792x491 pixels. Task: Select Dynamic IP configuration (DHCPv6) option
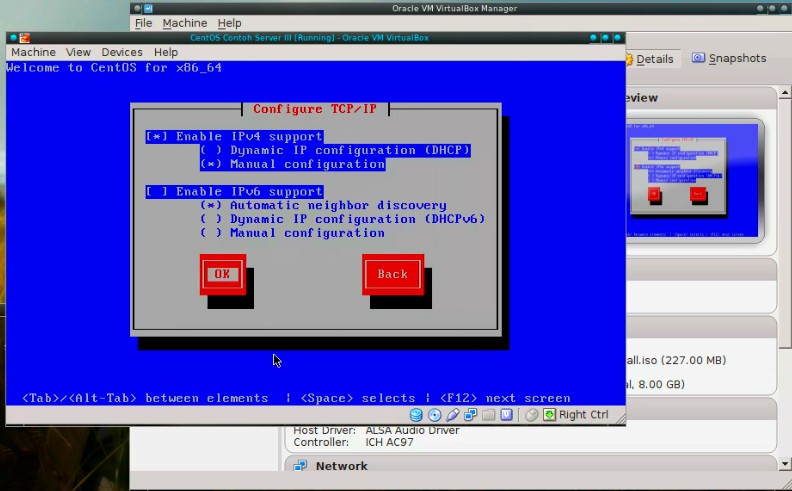(342, 219)
